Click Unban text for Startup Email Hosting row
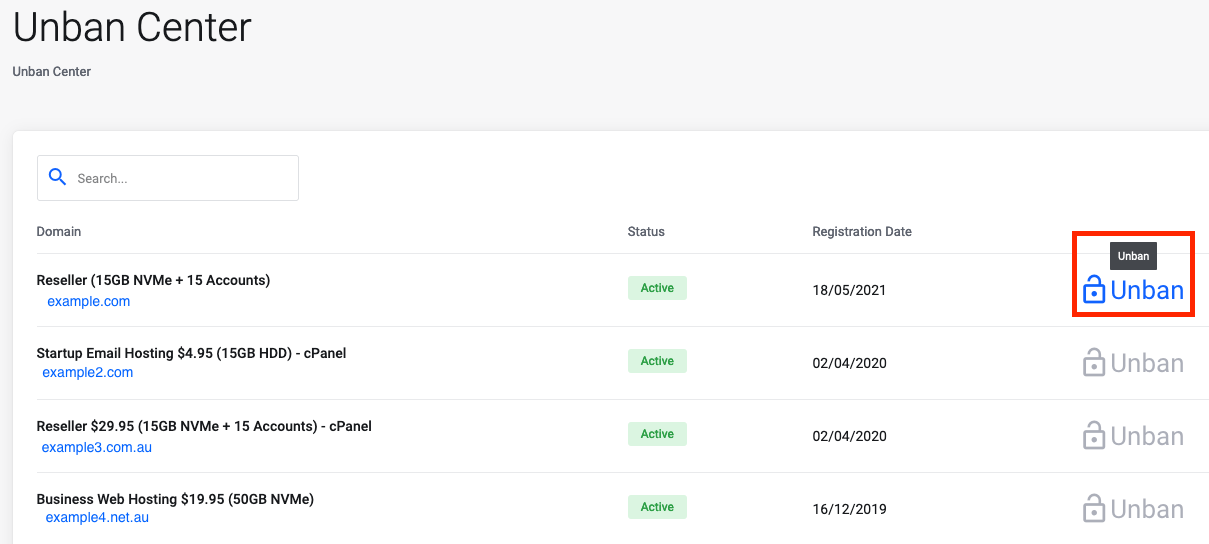This screenshot has height=544, width=1209. click(x=1147, y=363)
